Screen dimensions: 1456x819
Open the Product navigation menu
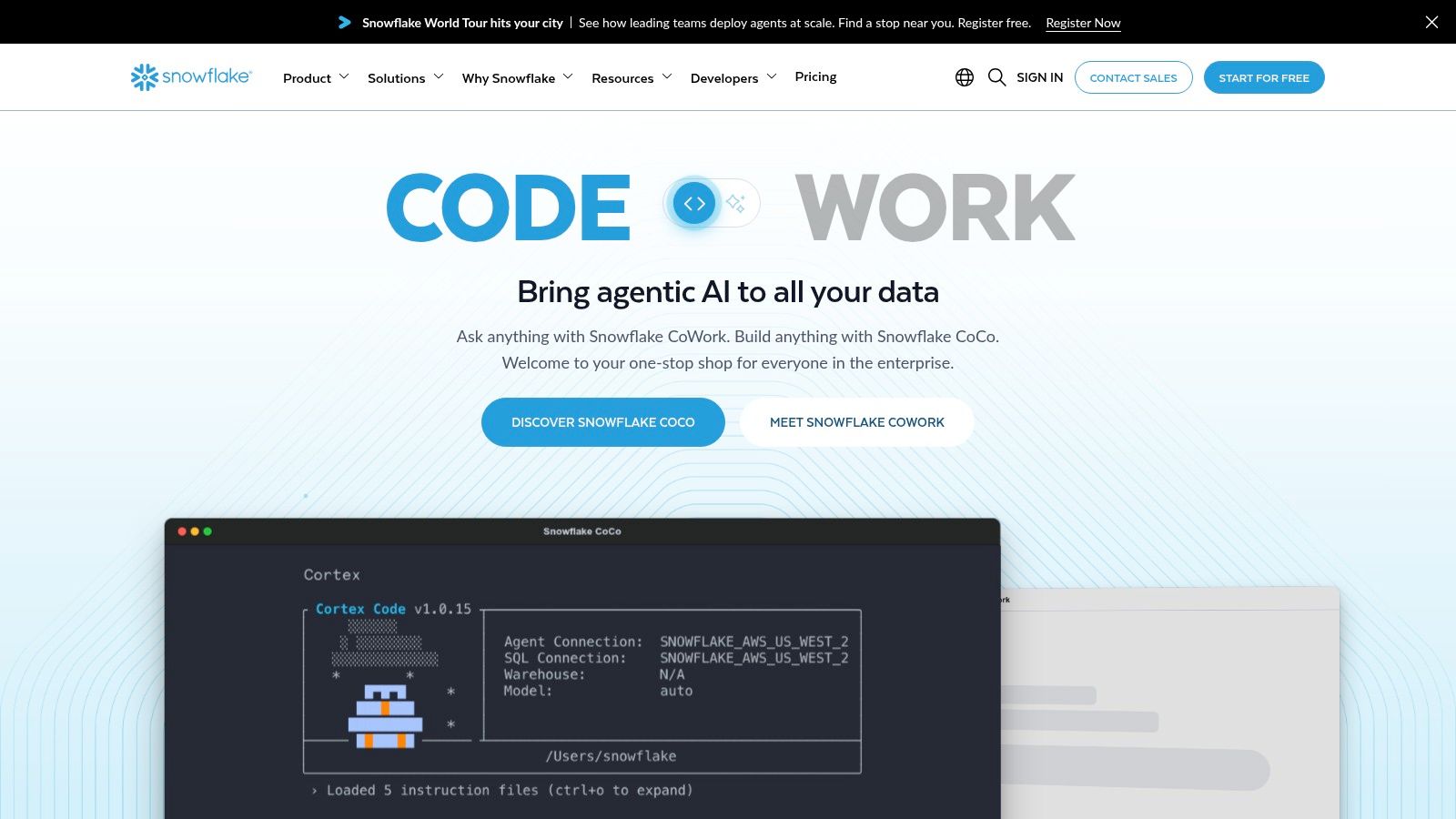[x=307, y=78]
